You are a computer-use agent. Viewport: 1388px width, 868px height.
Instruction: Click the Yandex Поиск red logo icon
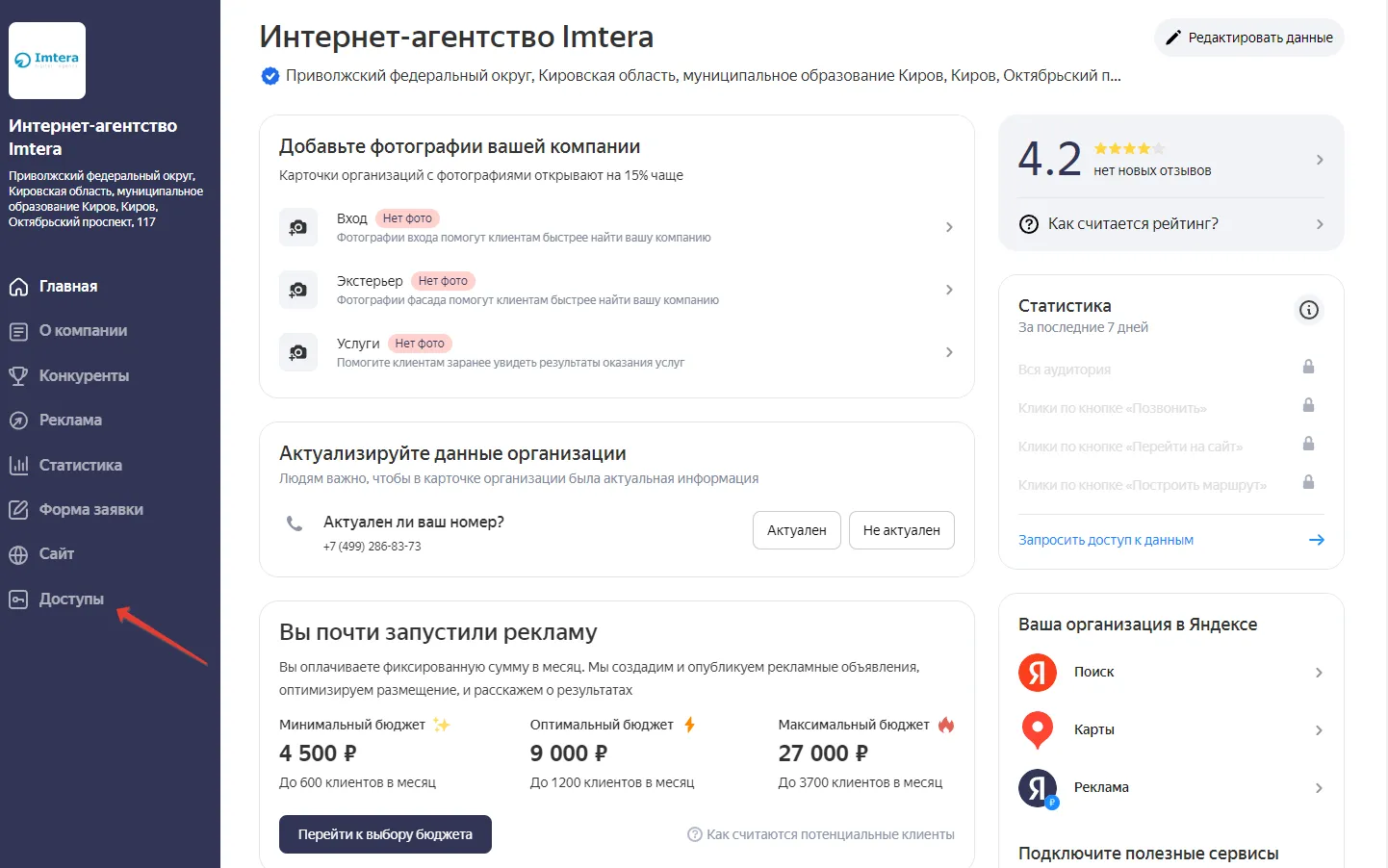pos(1038,673)
